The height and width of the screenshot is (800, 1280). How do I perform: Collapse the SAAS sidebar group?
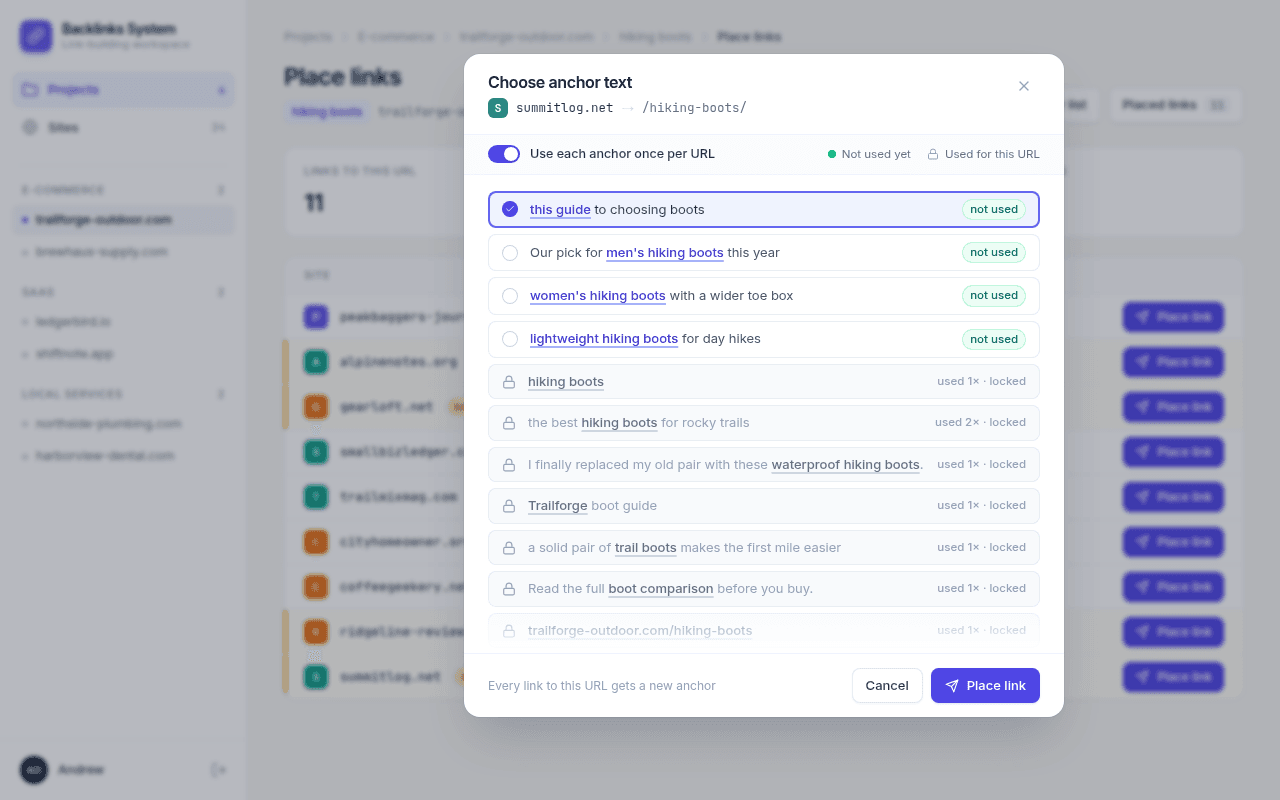point(124,292)
